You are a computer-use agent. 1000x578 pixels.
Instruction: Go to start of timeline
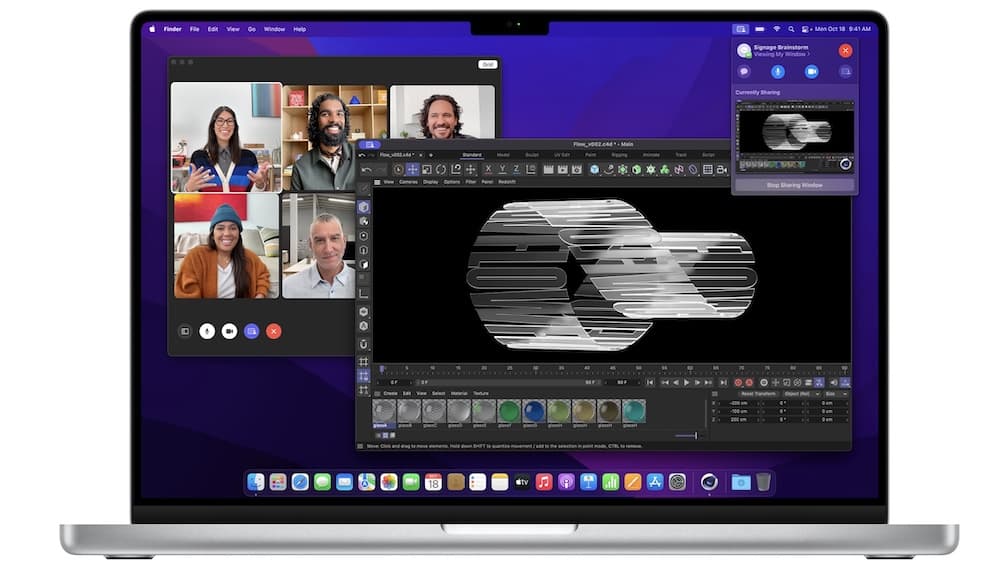click(x=650, y=382)
